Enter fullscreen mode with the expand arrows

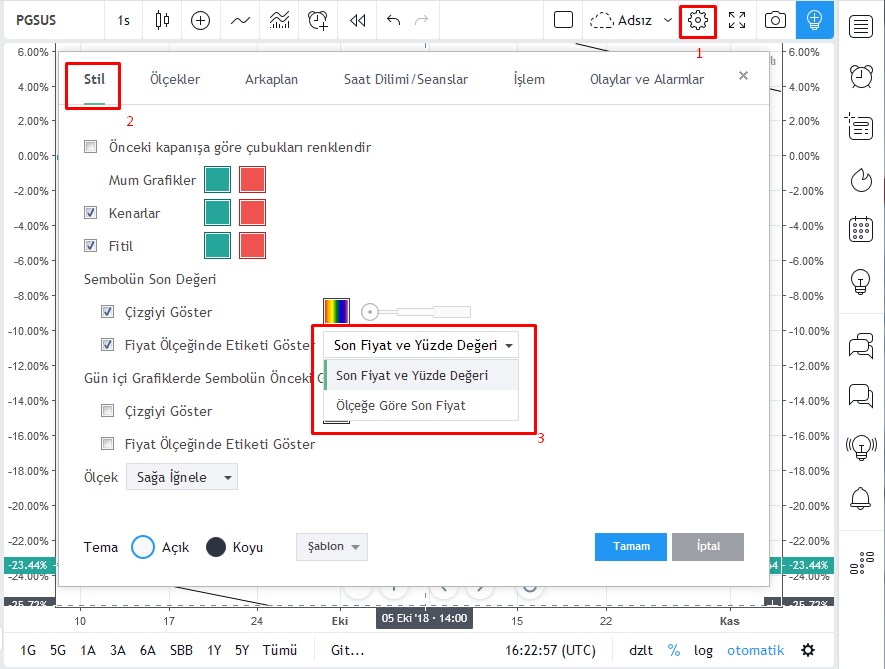(737, 20)
